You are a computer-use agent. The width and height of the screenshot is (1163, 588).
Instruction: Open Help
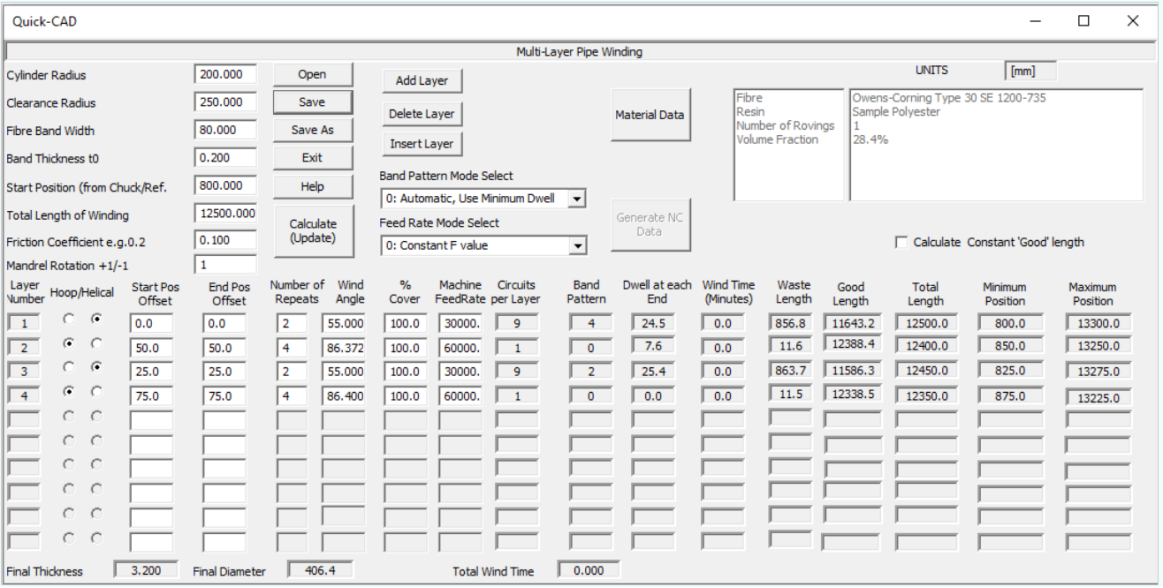[x=312, y=186]
